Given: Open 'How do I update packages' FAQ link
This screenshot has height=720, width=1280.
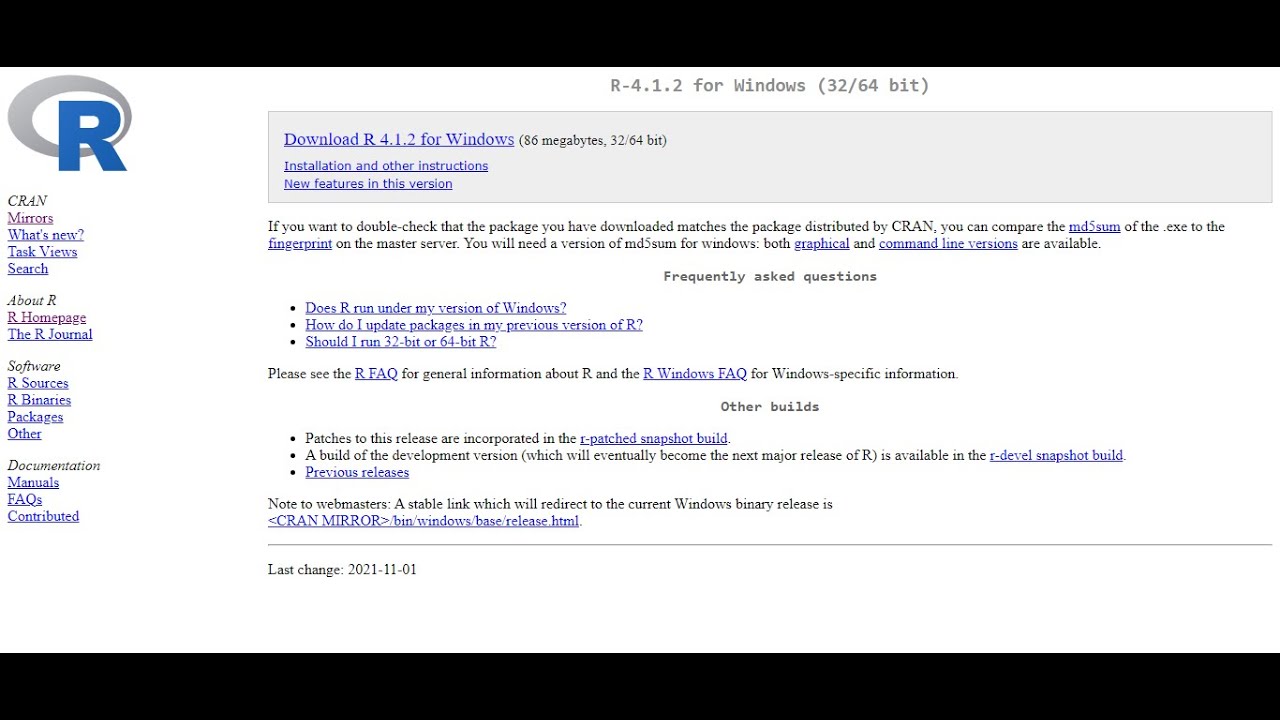Looking at the screenshot, I should 474,325.
